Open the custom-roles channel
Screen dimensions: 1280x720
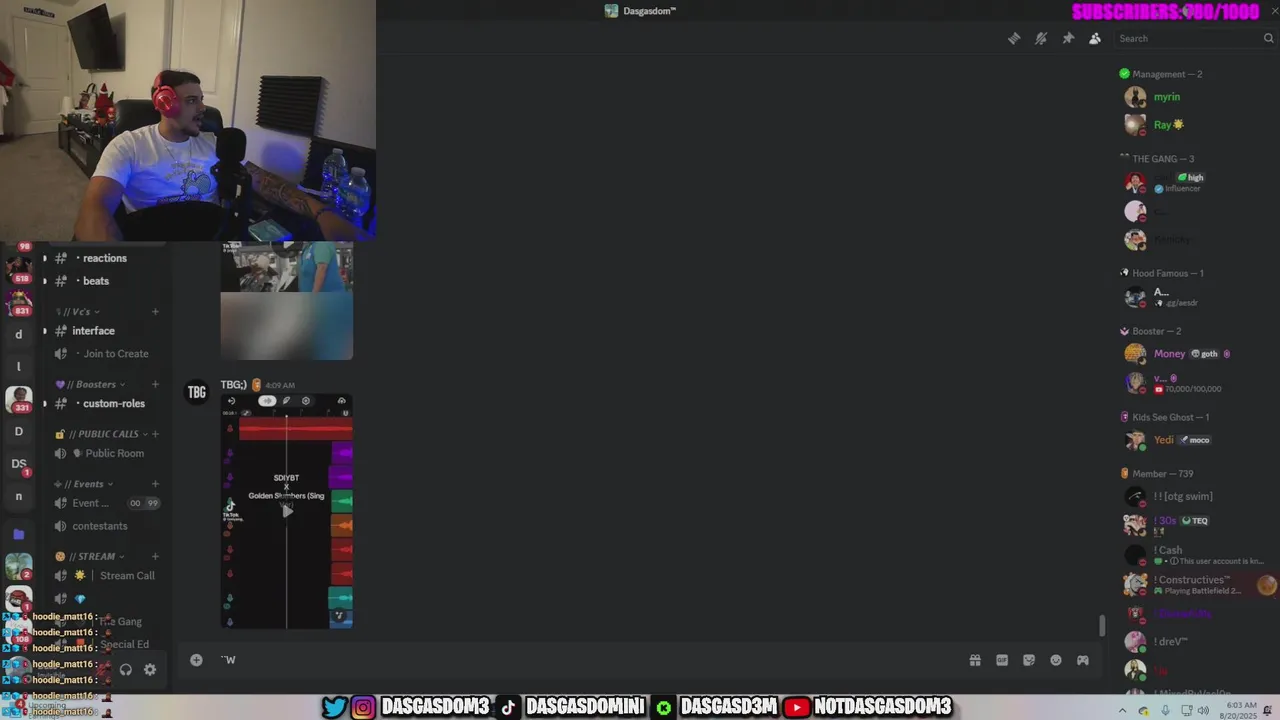113,404
